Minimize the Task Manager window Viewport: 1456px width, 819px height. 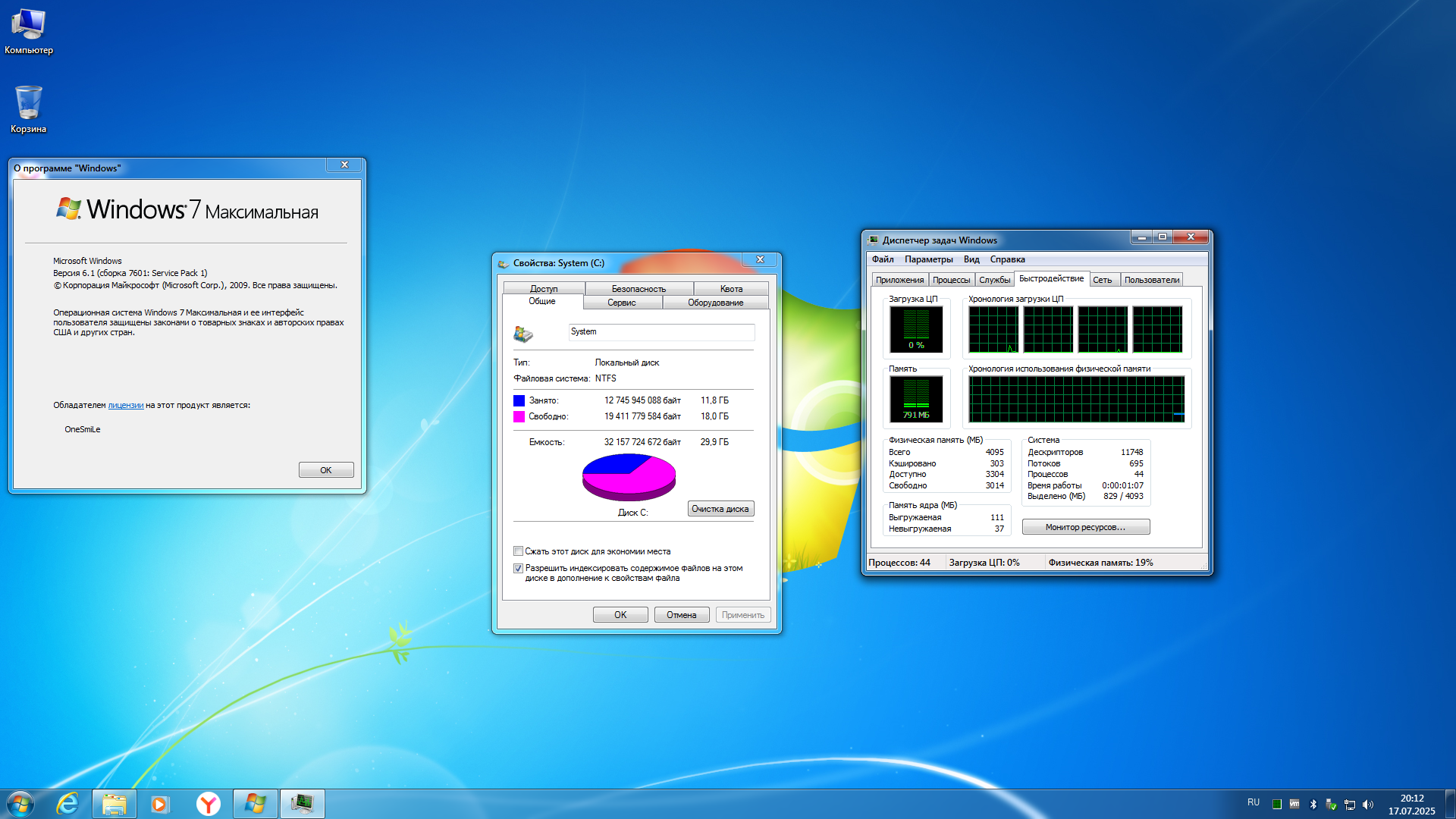pos(1141,237)
